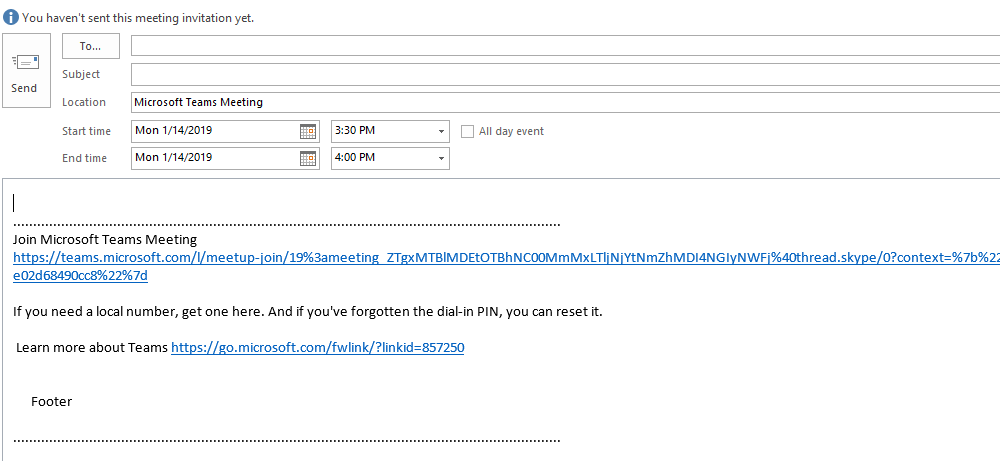The height and width of the screenshot is (461, 1000).
Task: Open the Start time calendar date picker
Action: coord(308,131)
